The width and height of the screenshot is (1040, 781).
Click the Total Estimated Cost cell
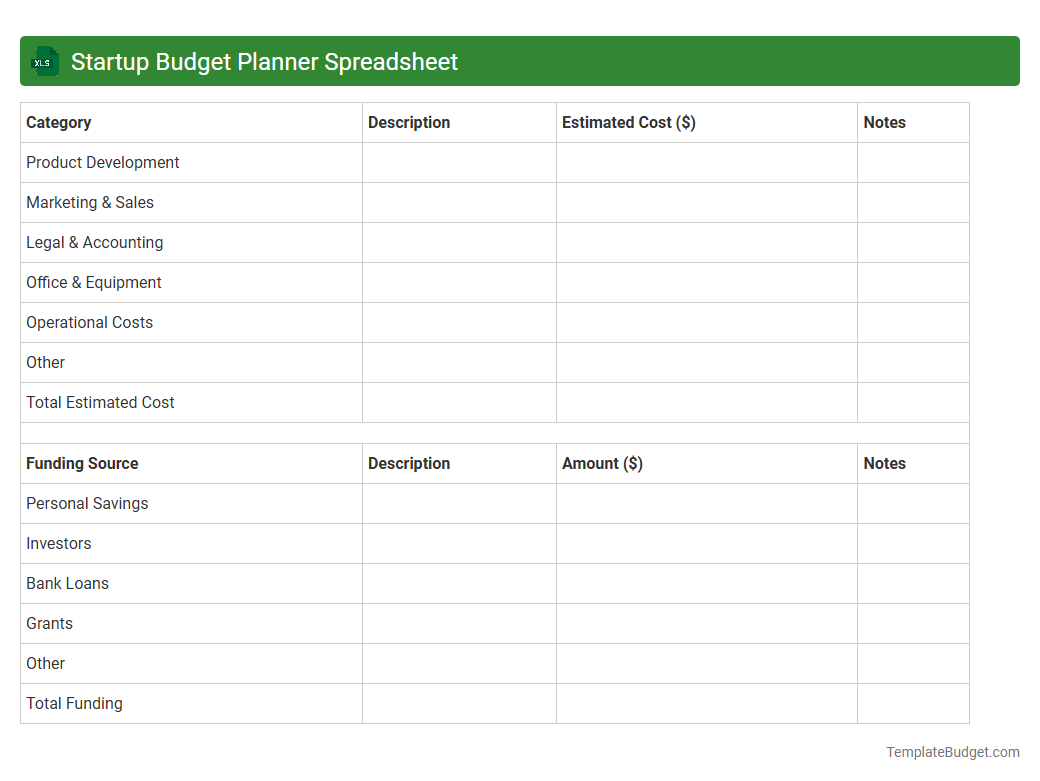point(100,402)
